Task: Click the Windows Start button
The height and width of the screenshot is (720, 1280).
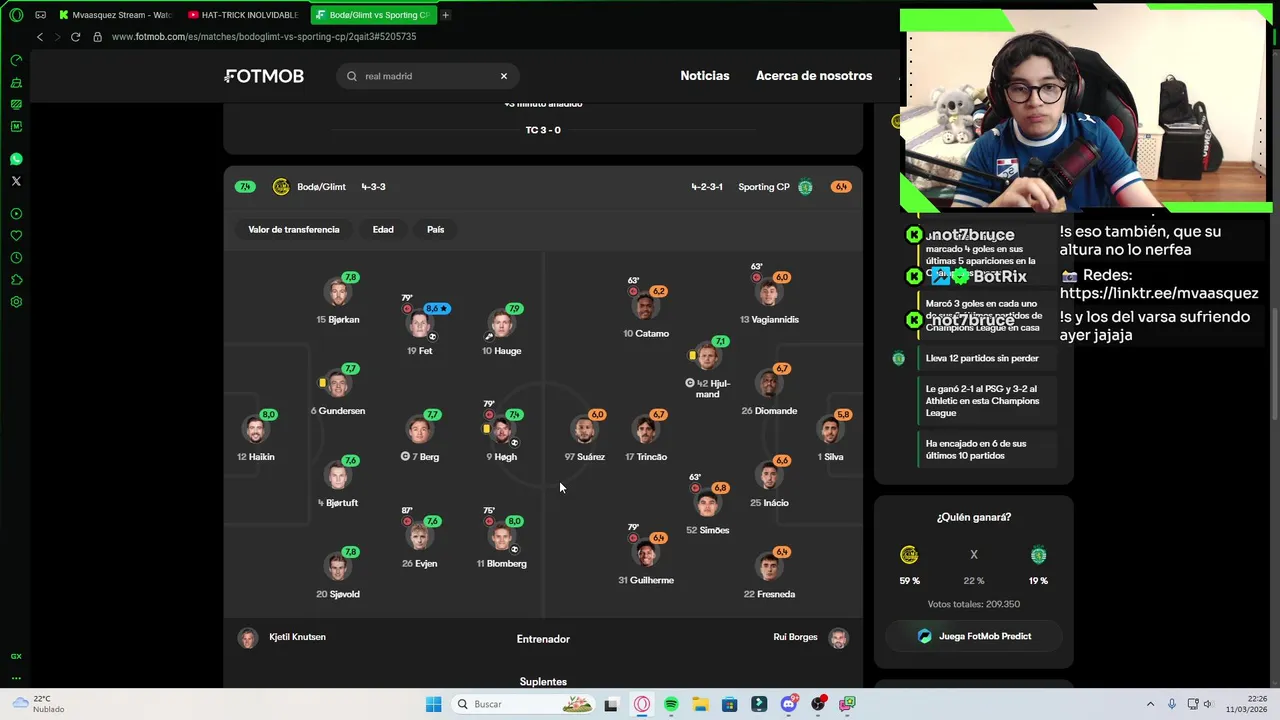Action: coord(433,704)
